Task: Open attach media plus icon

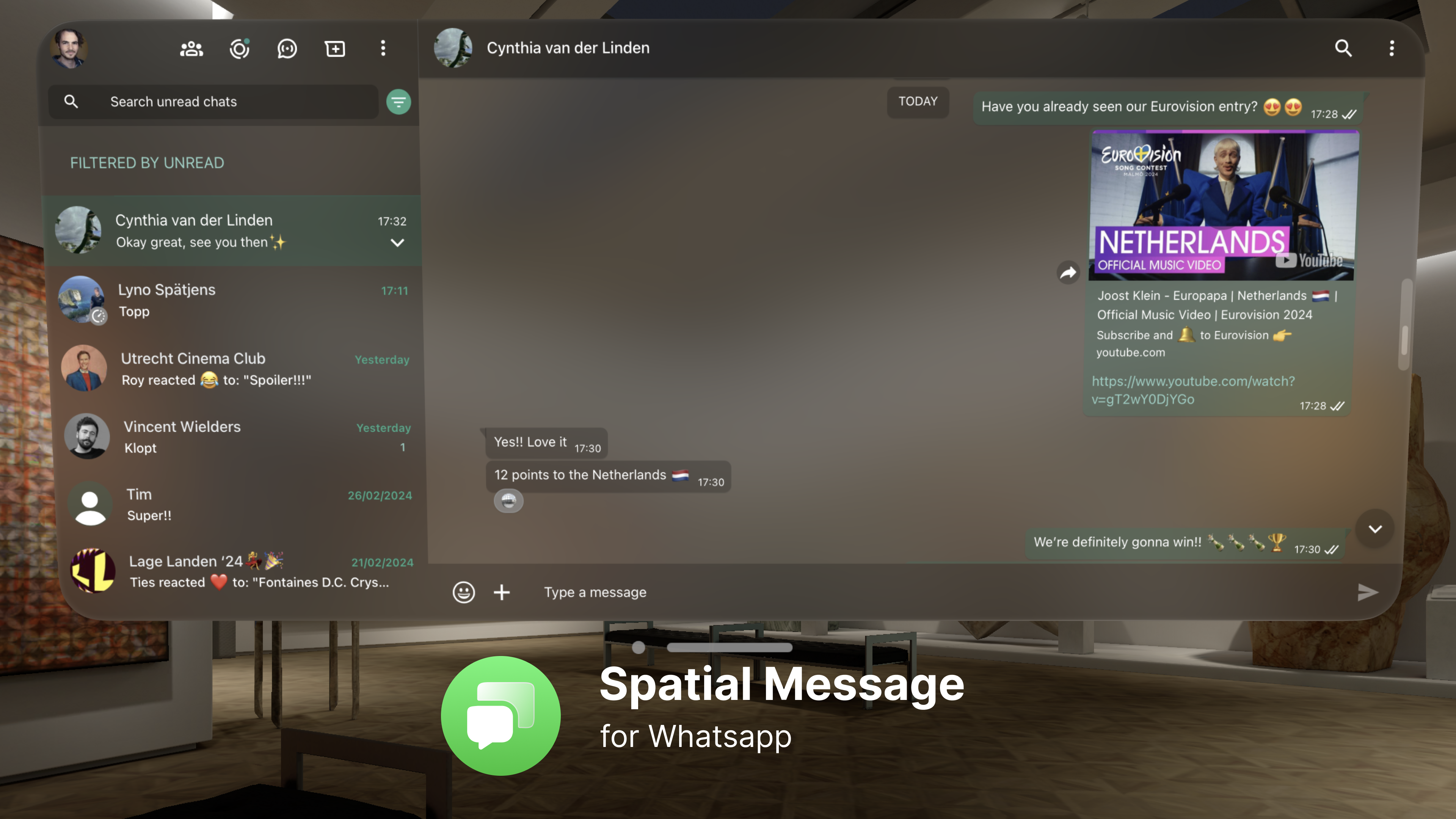Action: [502, 591]
